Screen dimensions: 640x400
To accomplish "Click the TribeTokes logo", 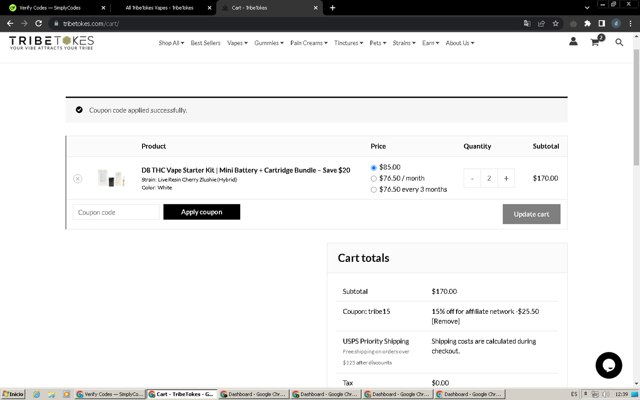I will 52,42.
